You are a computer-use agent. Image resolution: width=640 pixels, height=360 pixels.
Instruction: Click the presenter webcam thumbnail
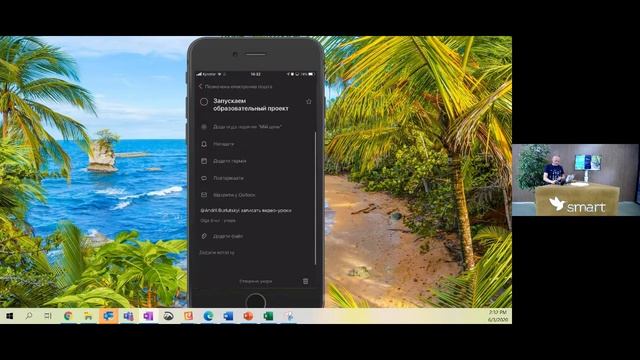[x=576, y=180]
